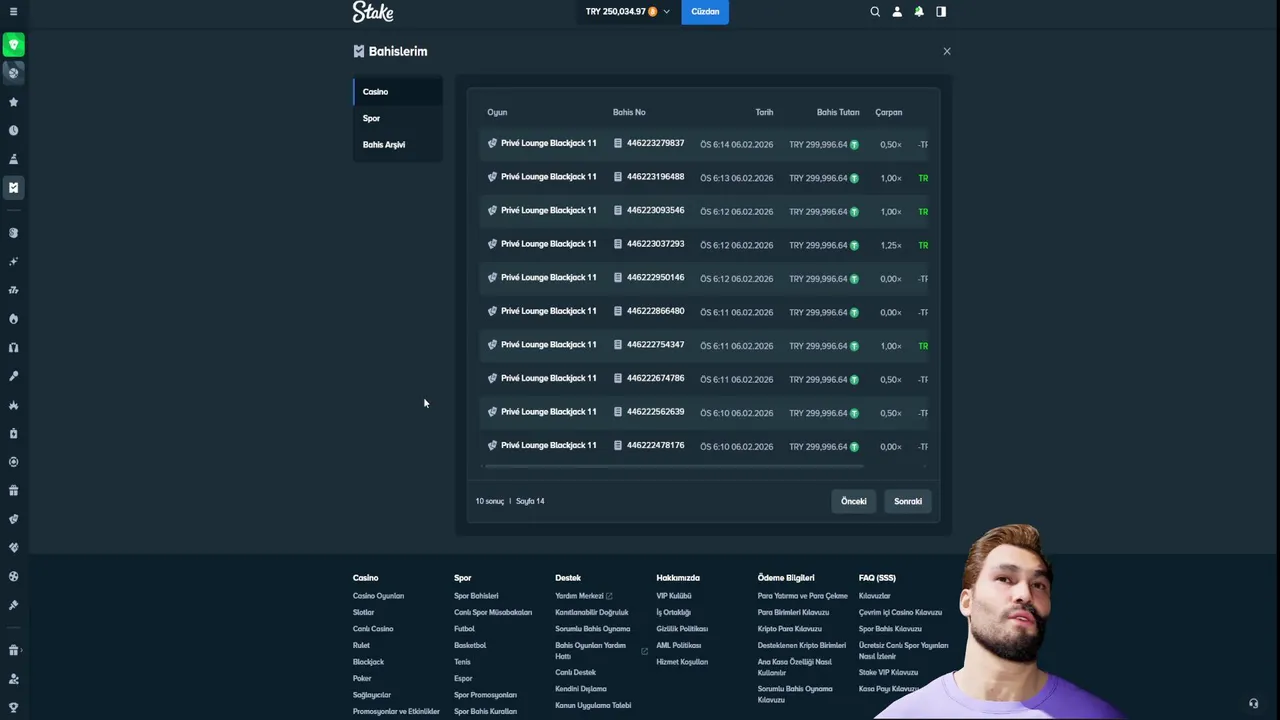Toggle the side panel icon in header
This screenshot has width=1280, height=720.
(941, 12)
